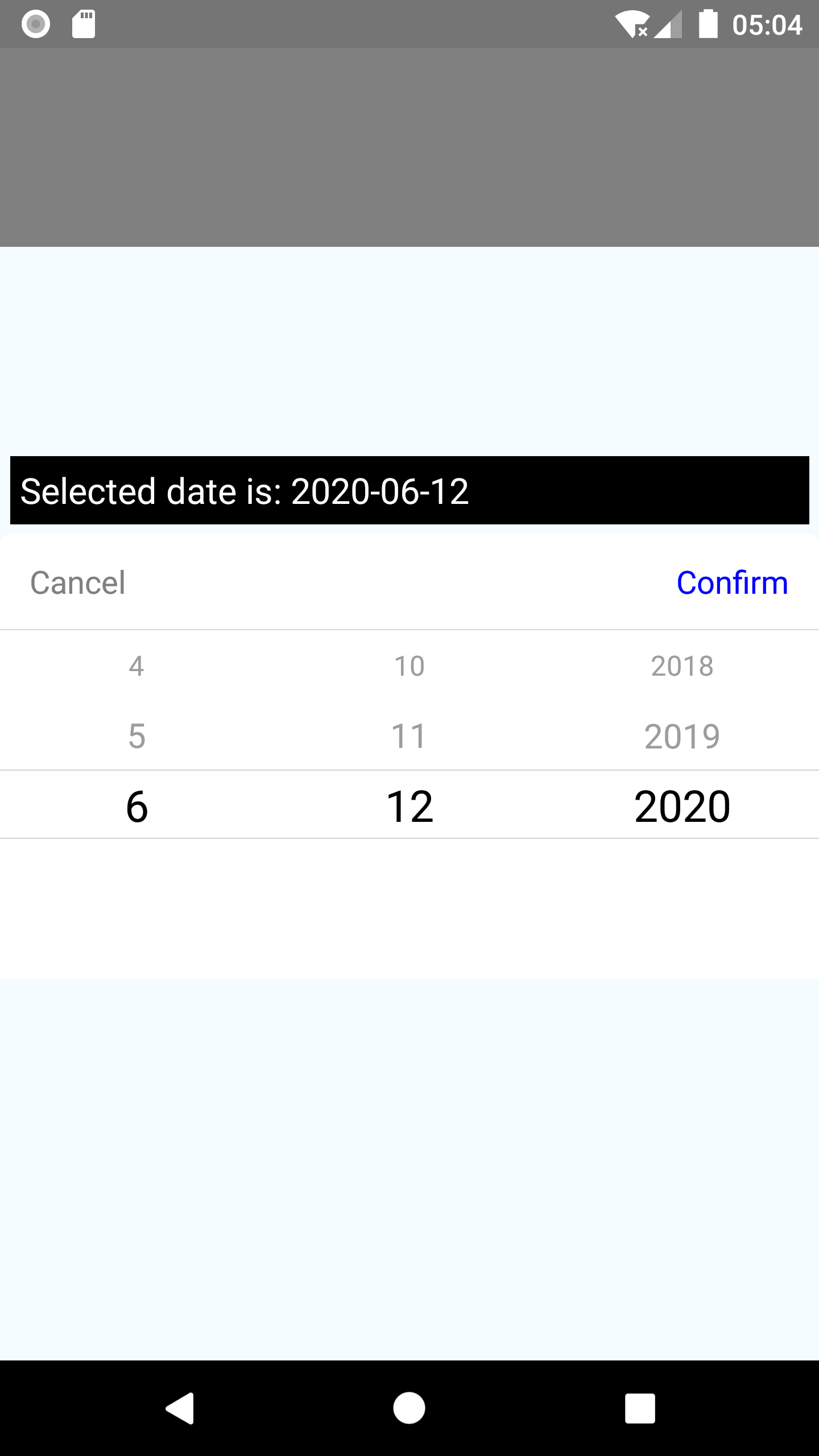819x1456 pixels.
Task: Cancel the date picker
Action: pyautogui.click(x=78, y=583)
